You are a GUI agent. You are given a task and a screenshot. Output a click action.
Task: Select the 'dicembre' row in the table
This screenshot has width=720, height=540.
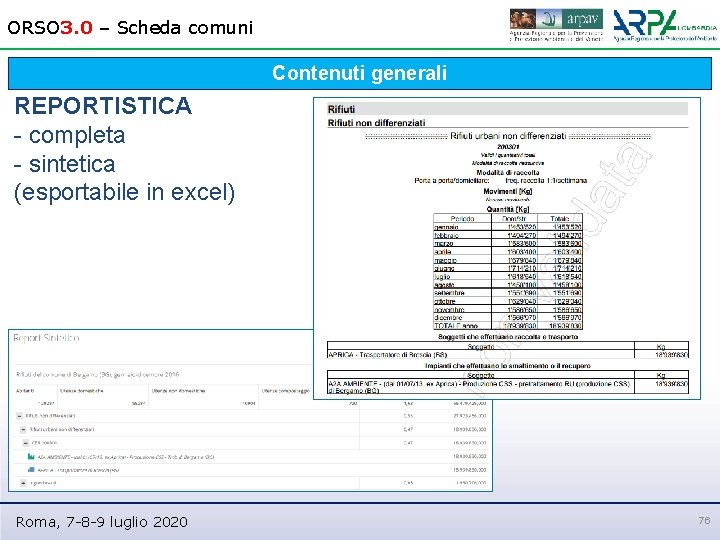pos(508,318)
